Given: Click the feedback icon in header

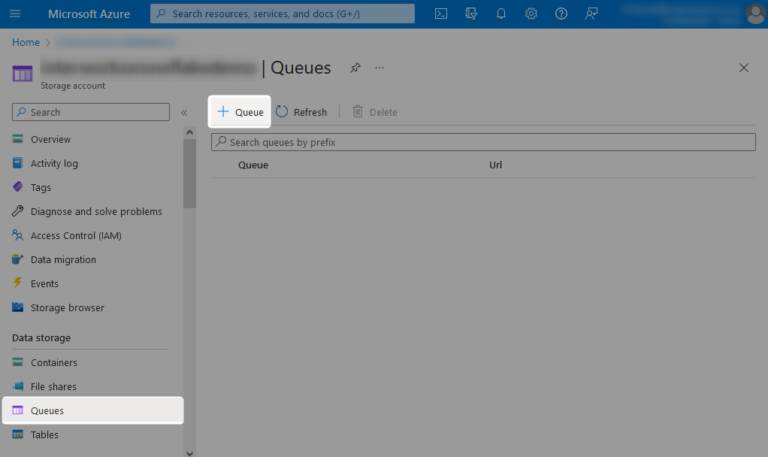Looking at the screenshot, I should pyautogui.click(x=591, y=14).
